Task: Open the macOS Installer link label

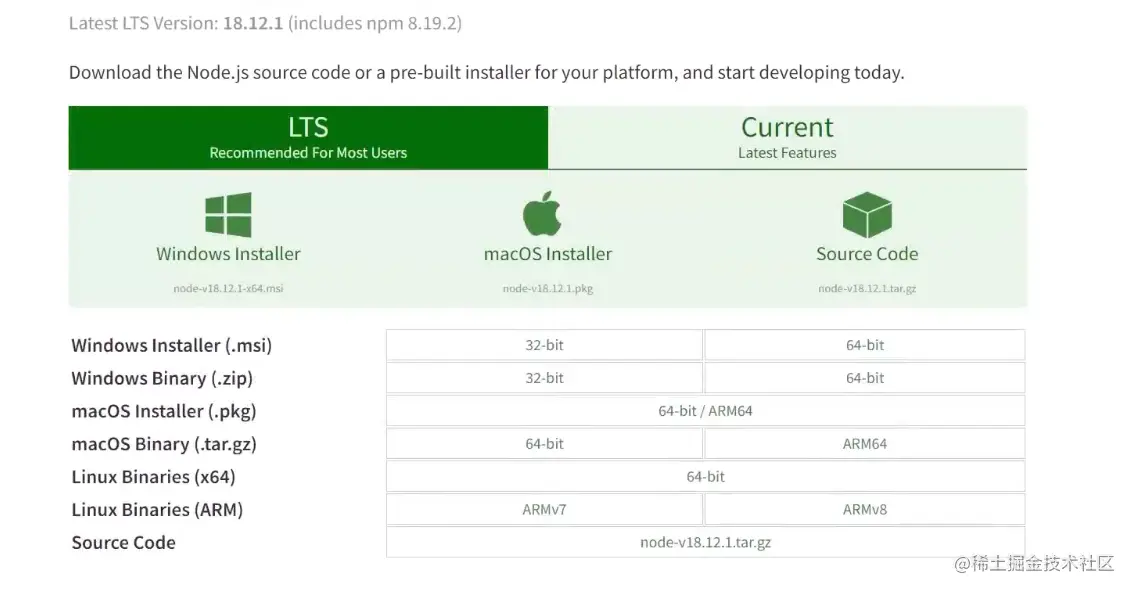Action: tap(548, 254)
